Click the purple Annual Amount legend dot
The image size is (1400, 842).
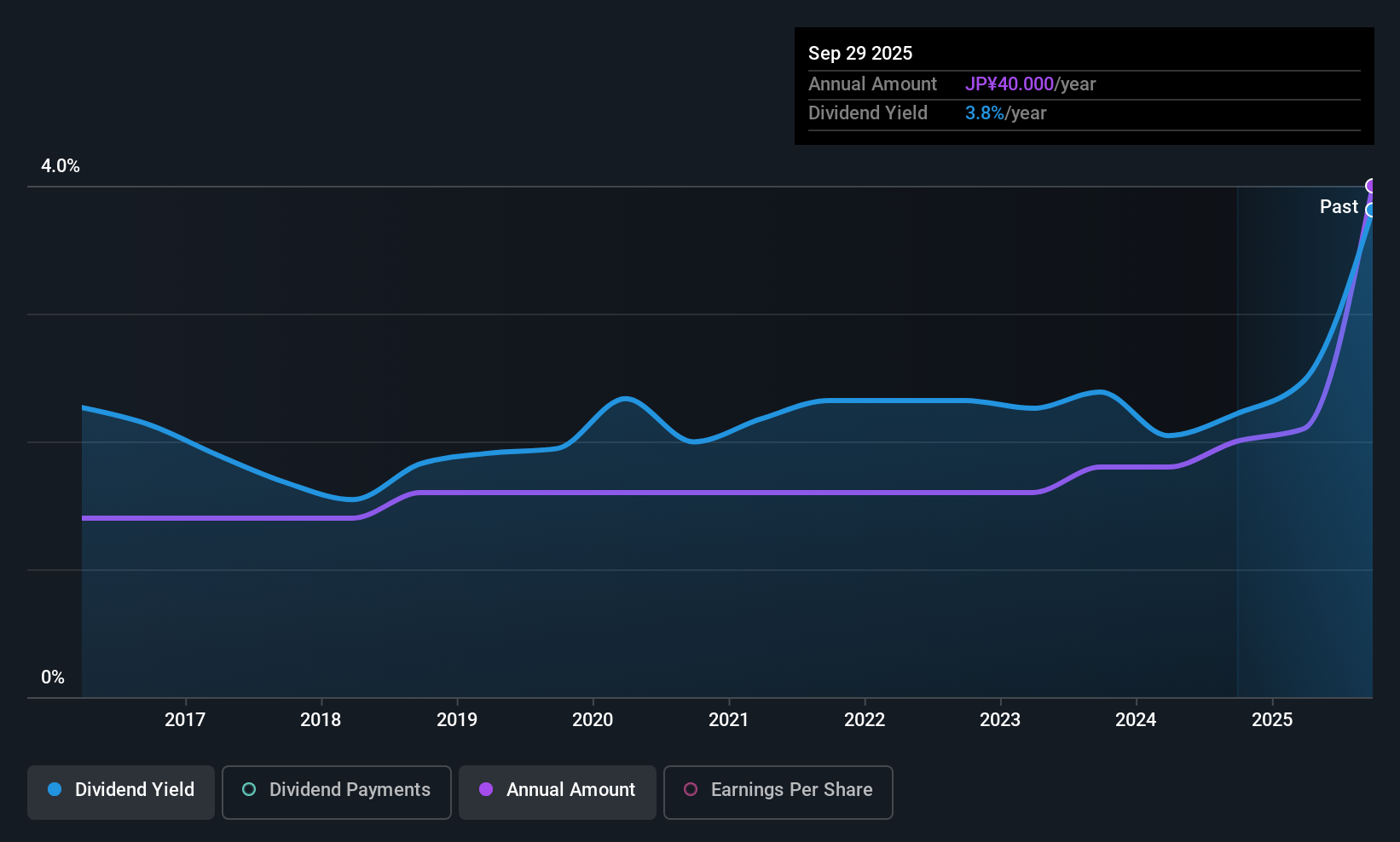click(x=486, y=790)
